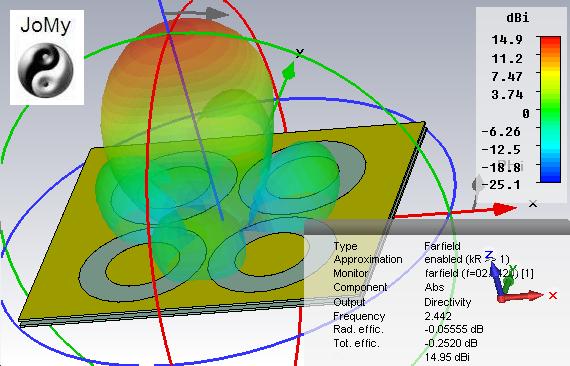Click the Rad. effic. value -0.05555 dB
The height and width of the screenshot is (366, 570).
(453, 329)
